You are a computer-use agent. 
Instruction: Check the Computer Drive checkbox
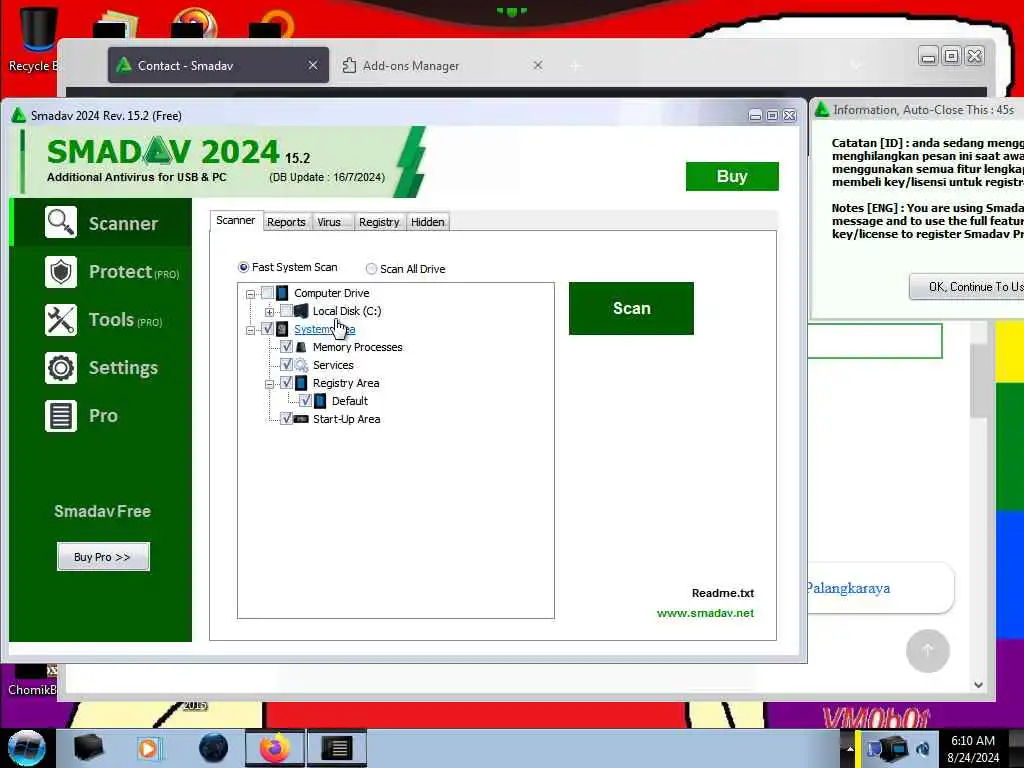click(x=267, y=293)
